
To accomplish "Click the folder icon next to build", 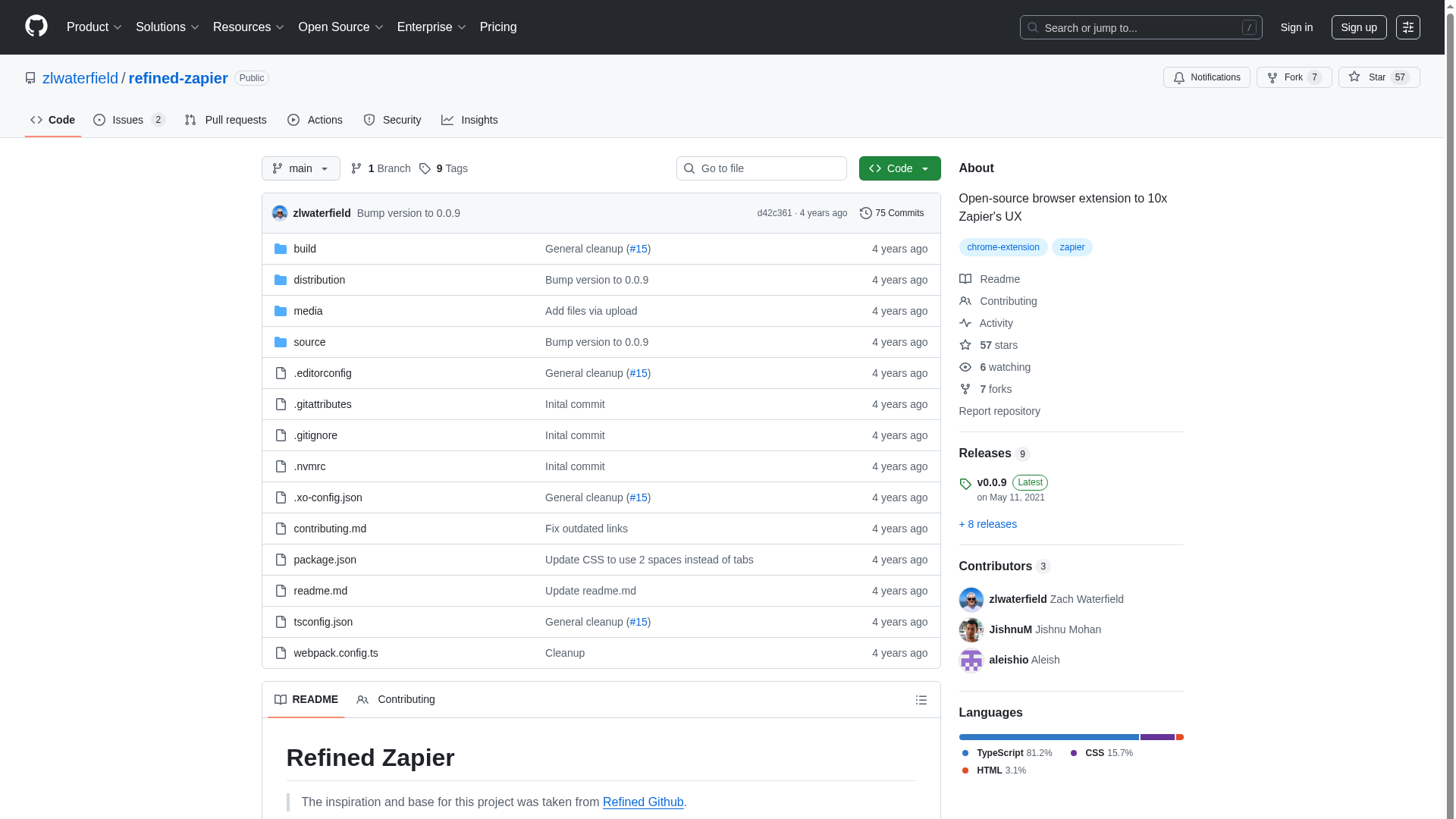I will coord(280,249).
